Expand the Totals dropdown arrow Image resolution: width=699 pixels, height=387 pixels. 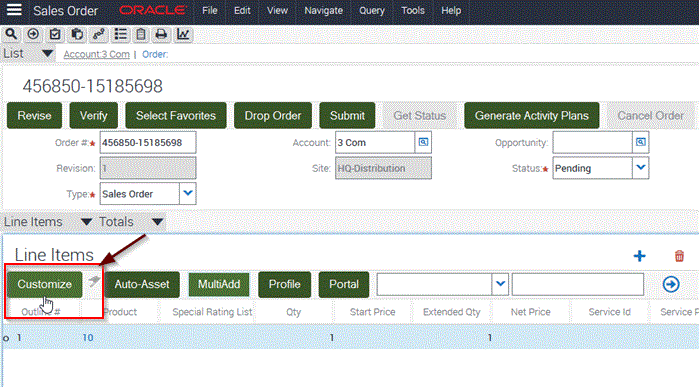(x=157, y=222)
